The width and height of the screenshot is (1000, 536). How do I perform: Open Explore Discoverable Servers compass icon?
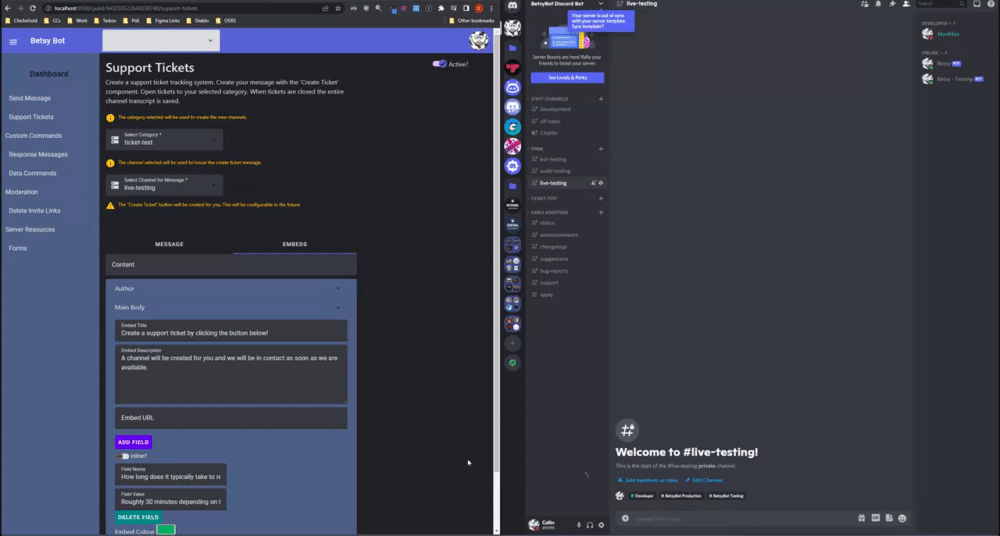click(512, 363)
